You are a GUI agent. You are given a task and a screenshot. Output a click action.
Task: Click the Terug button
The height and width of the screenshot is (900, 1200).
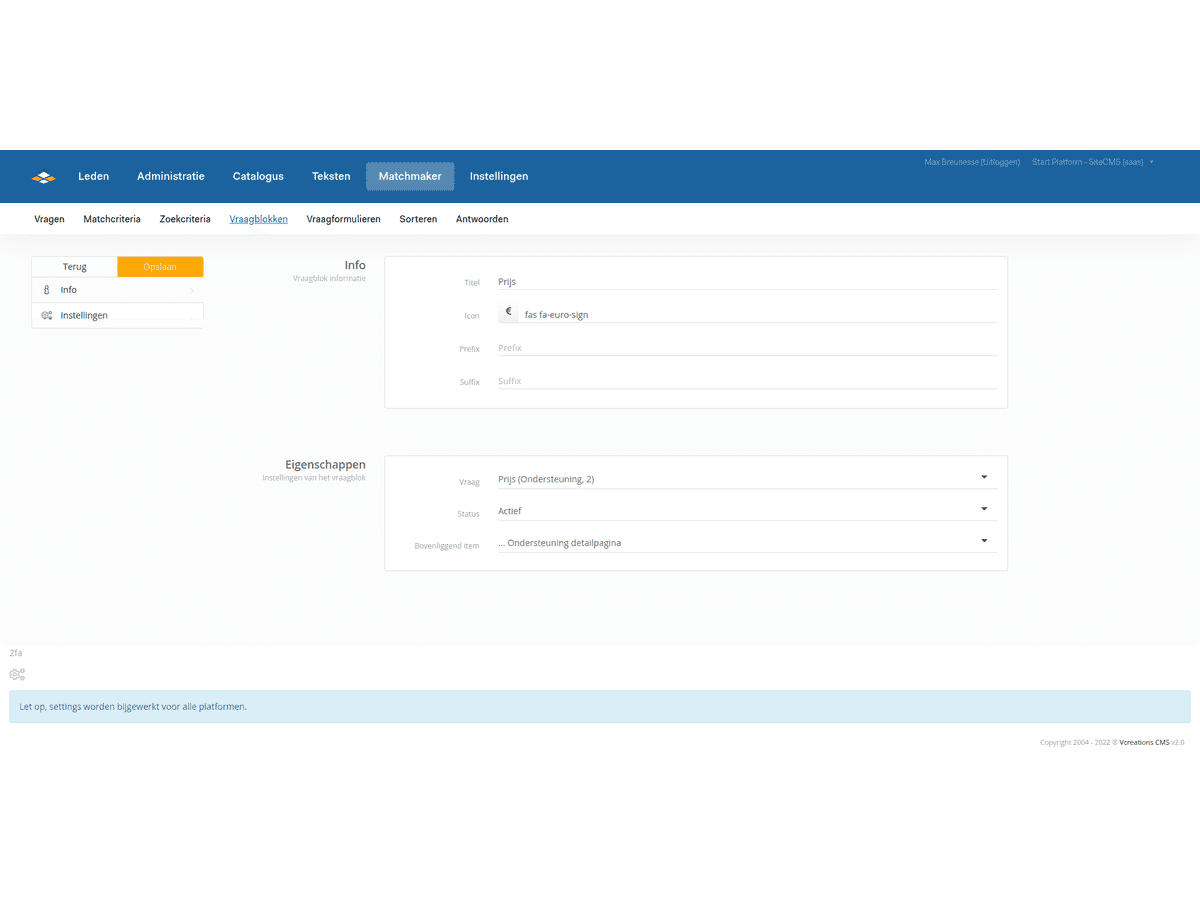[75, 267]
